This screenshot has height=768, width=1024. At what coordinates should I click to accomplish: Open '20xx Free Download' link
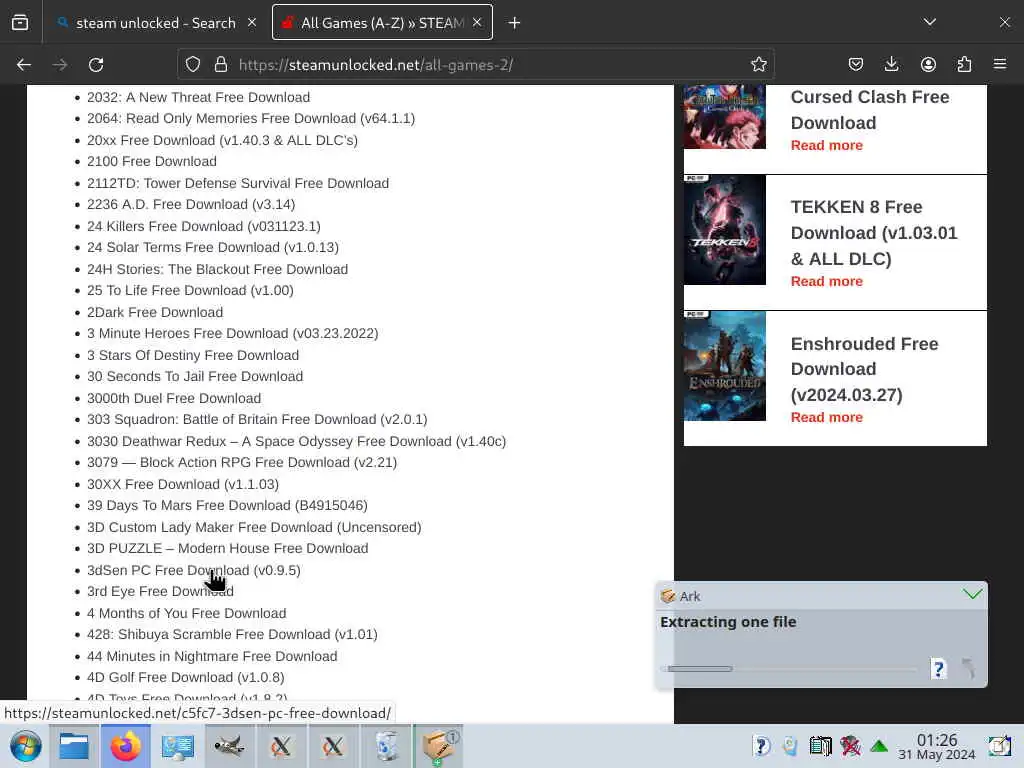point(222,140)
